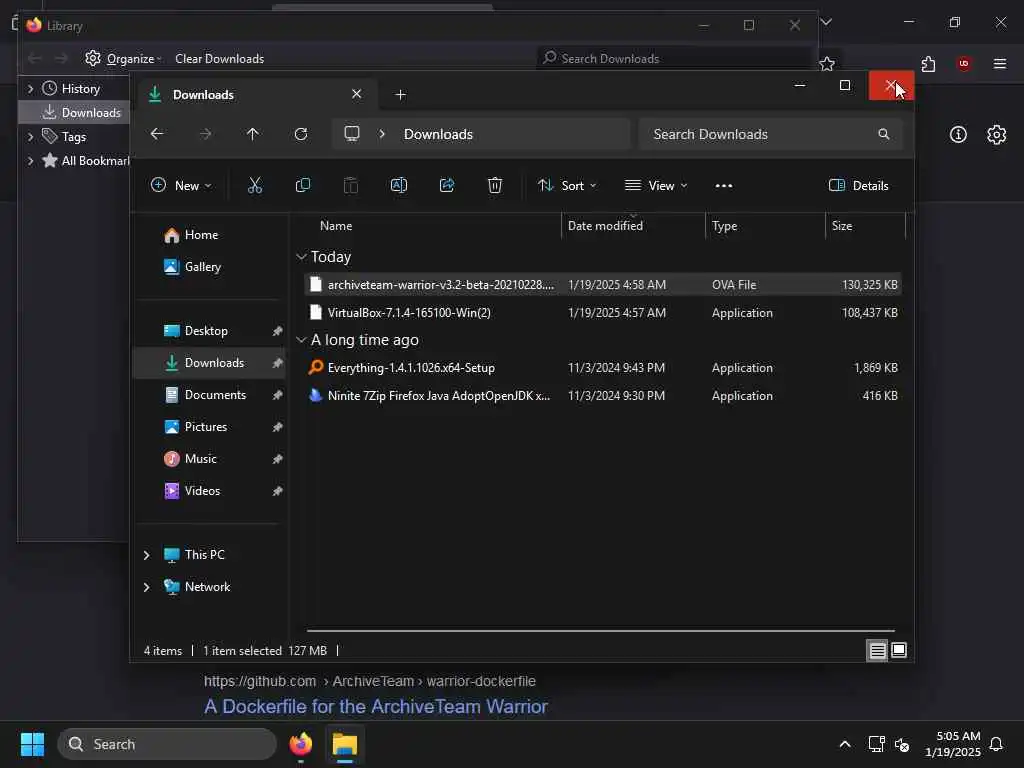The height and width of the screenshot is (768, 1024).
Task: Click the Firefox icon in the taskbar
Action: (301, 744)
